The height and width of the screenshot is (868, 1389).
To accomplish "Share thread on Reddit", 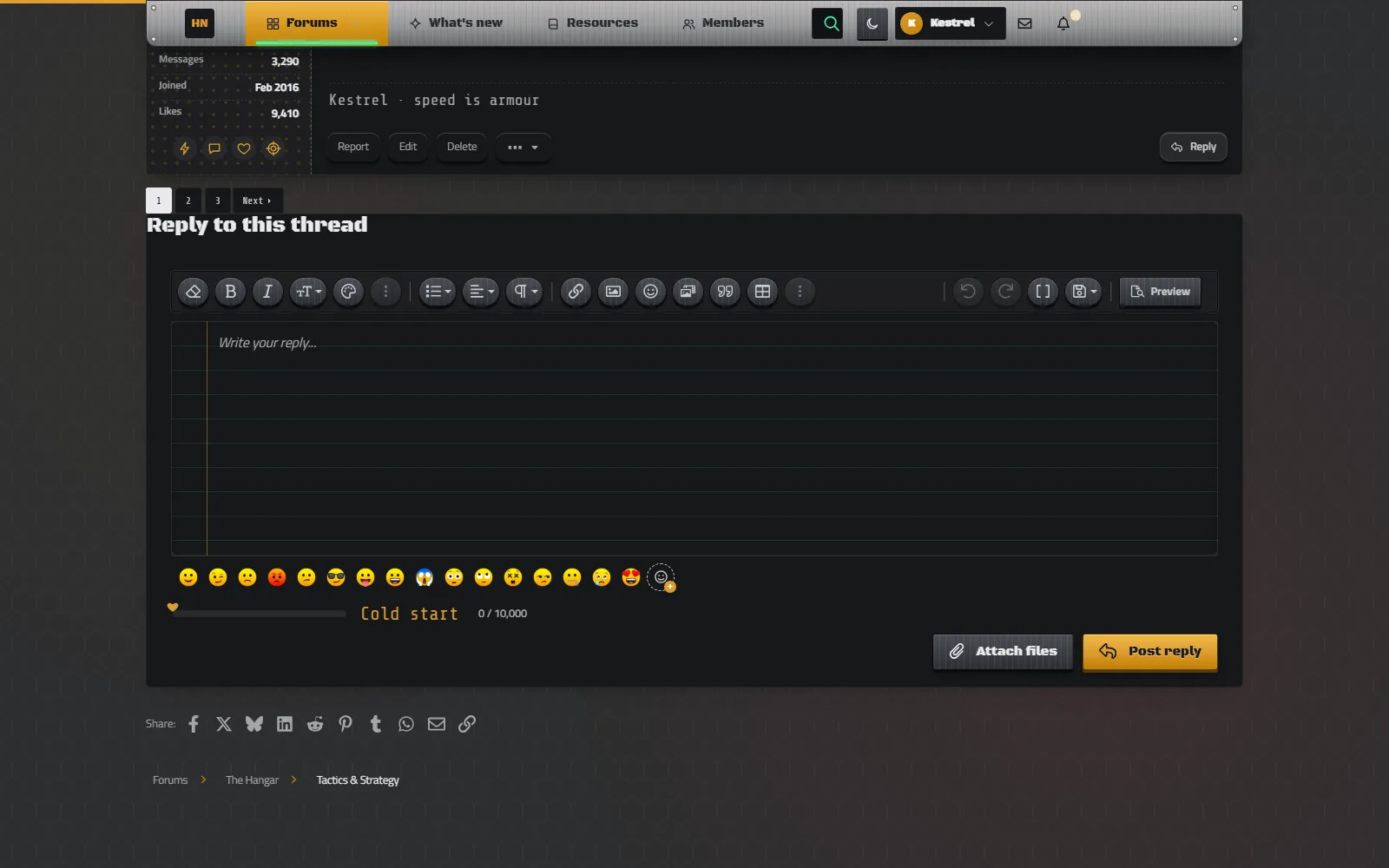I will (x=315, y=724).
